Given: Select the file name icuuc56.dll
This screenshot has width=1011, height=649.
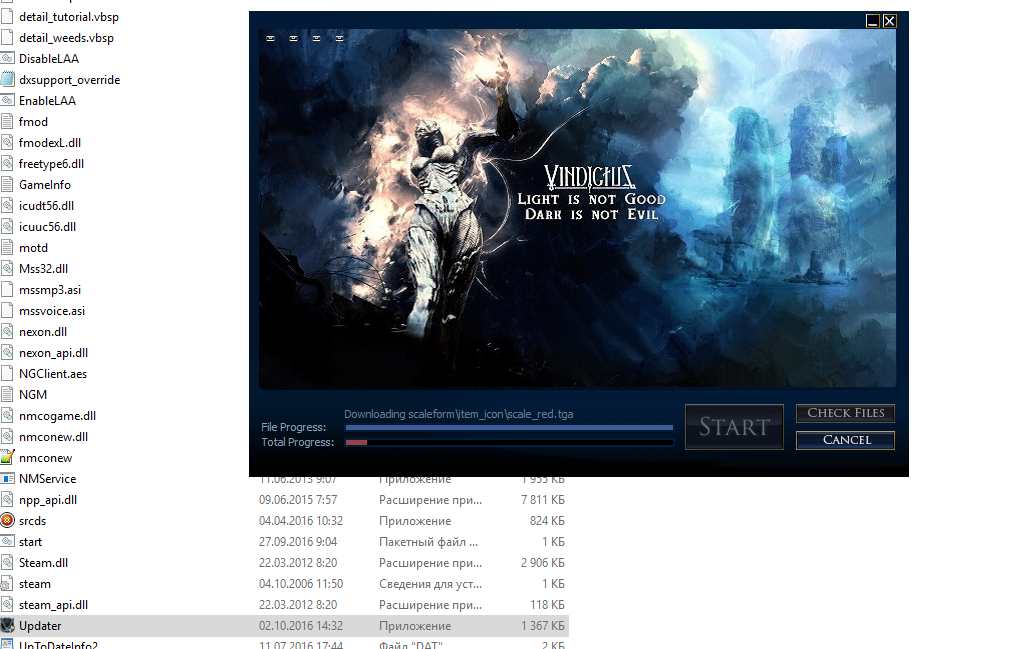Looking at the screenshot, I should (x=47, y=227).
